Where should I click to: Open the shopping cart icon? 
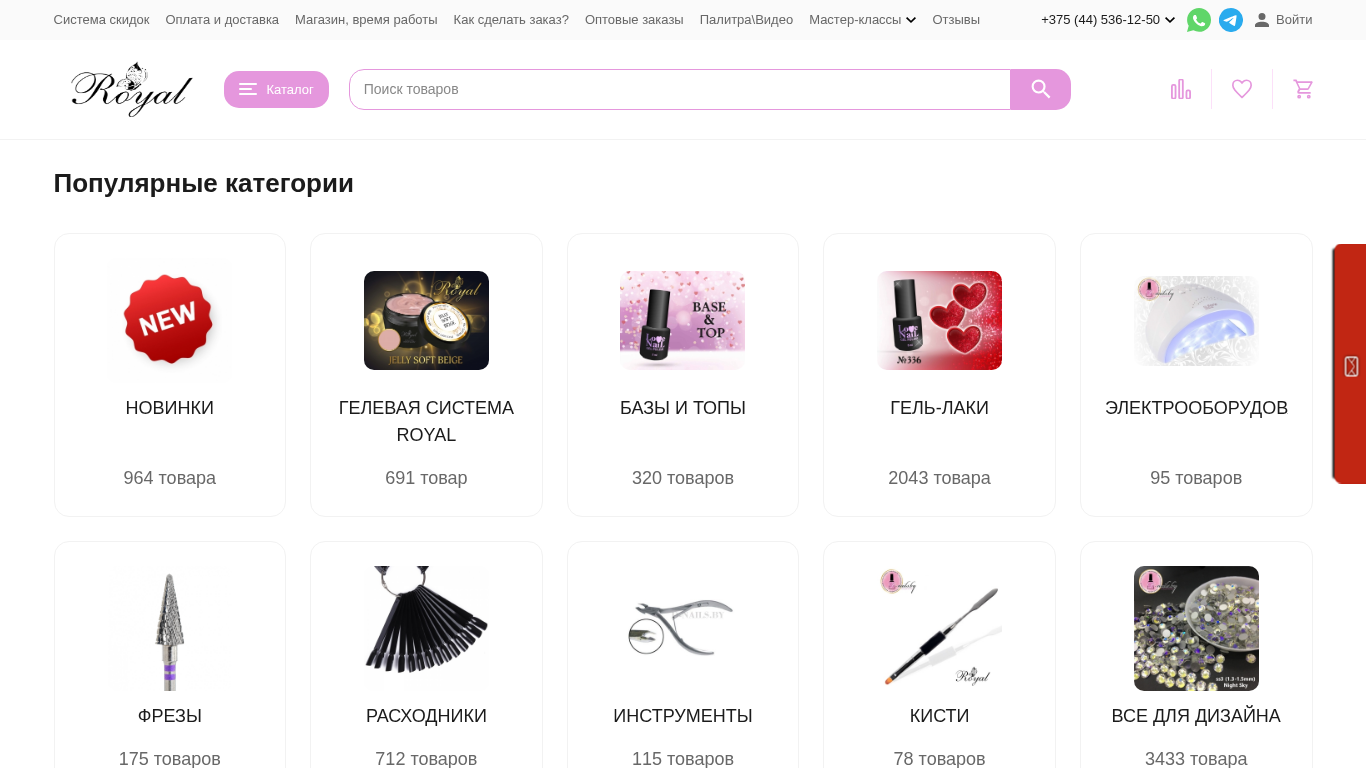[1303, 89]
